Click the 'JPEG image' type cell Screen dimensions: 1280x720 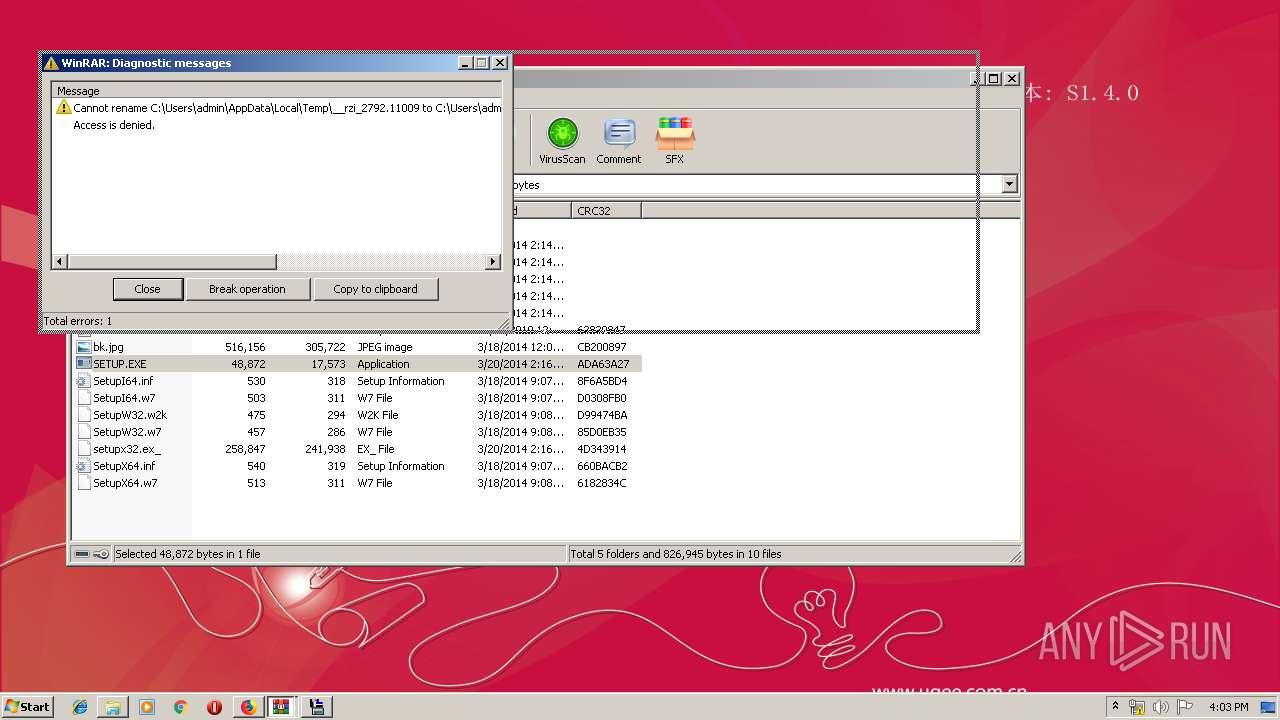tap(385, 347)
